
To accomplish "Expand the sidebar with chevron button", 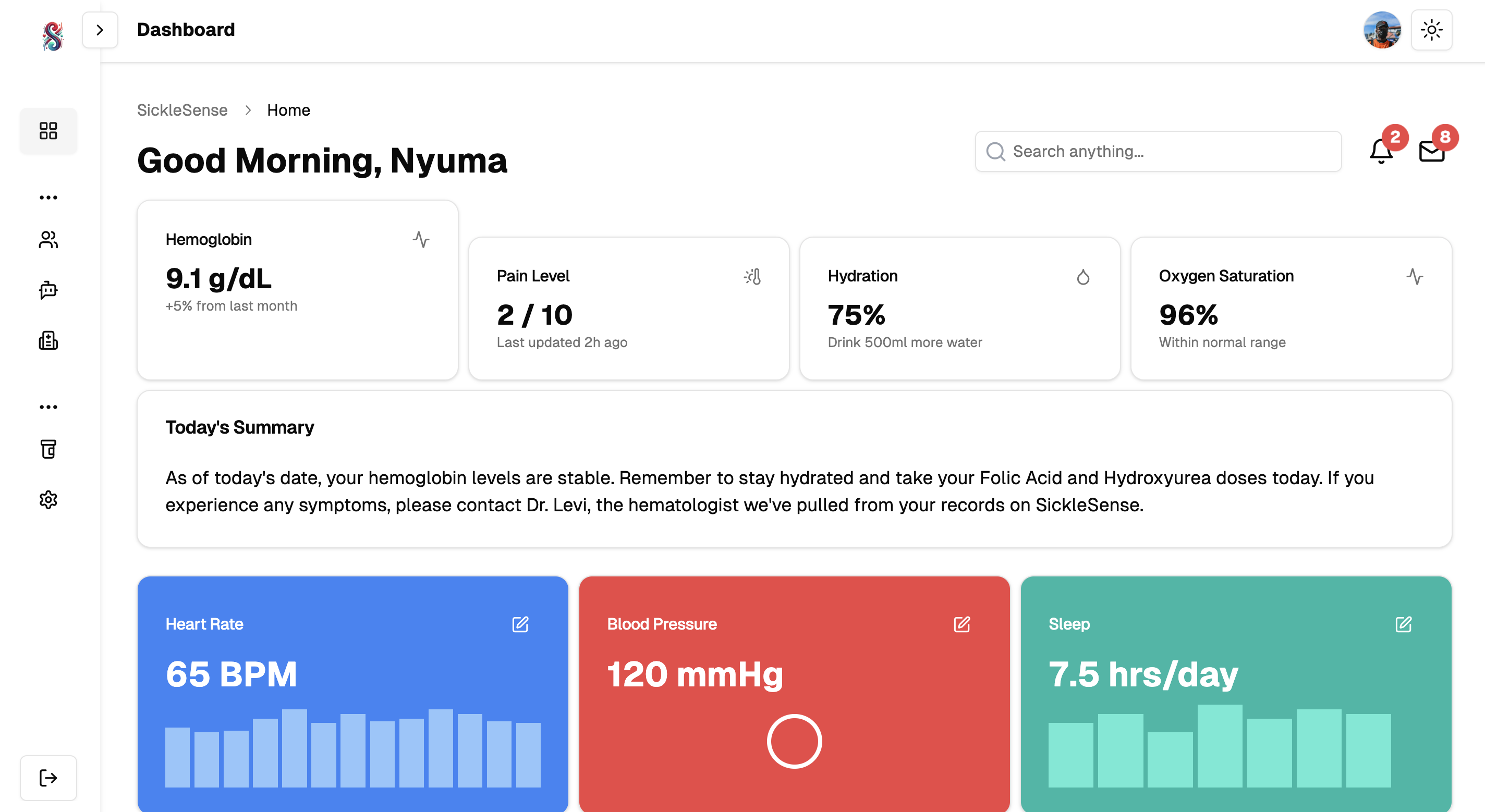I will tap(100, 30).
